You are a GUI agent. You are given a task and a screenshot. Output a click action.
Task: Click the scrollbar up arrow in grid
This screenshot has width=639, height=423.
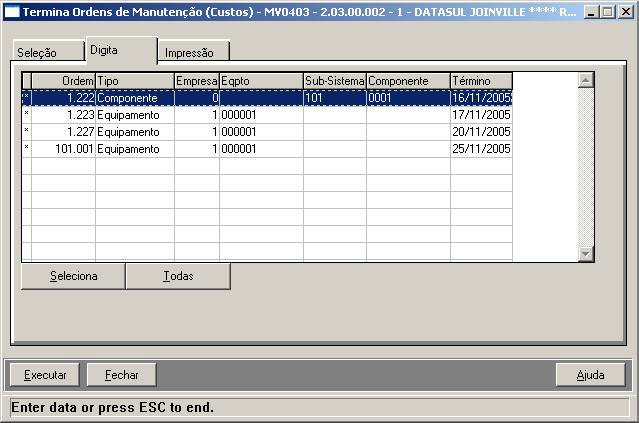(x=586, y=80)
